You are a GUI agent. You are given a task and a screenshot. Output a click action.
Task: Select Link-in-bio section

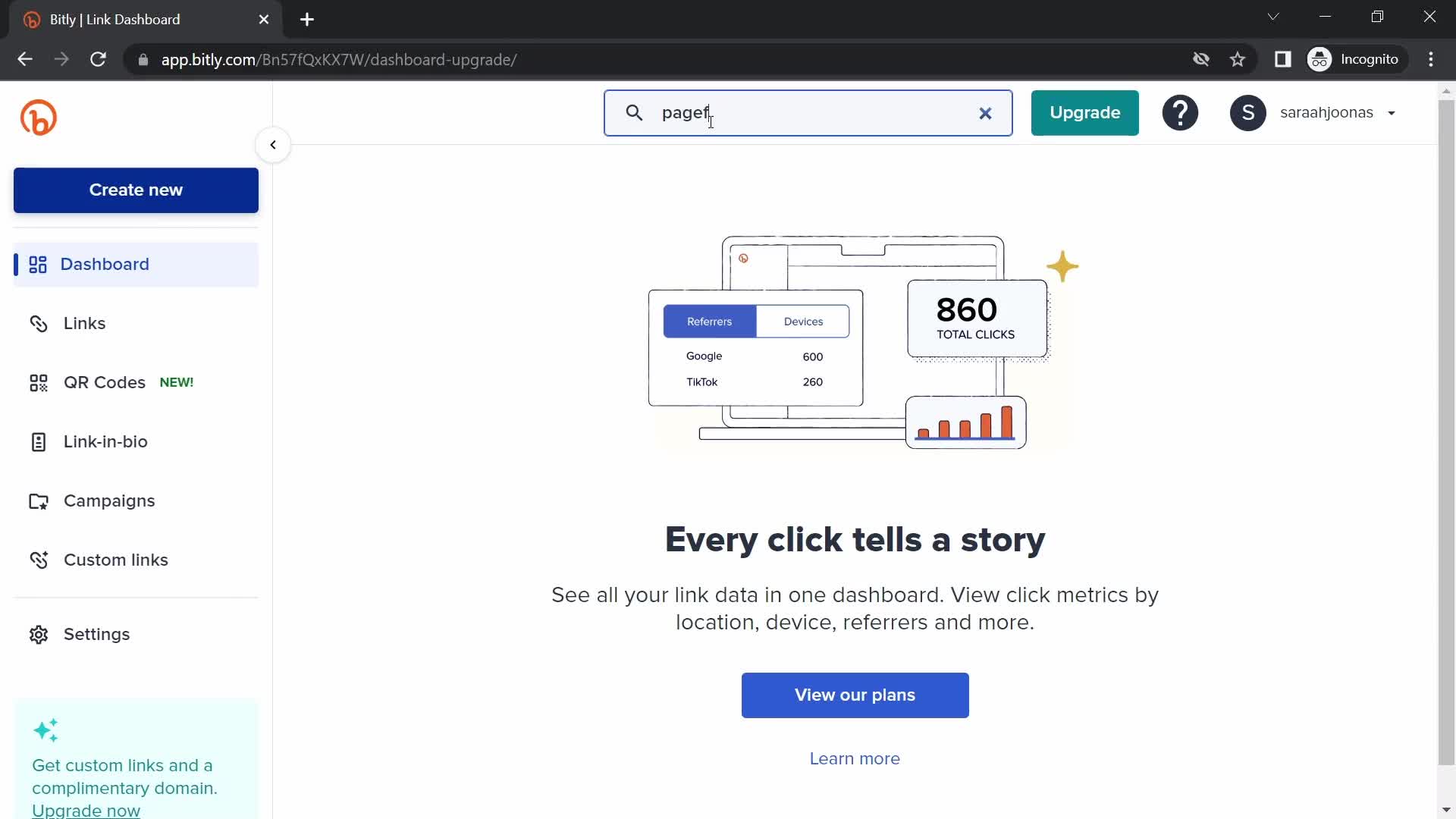105,441
